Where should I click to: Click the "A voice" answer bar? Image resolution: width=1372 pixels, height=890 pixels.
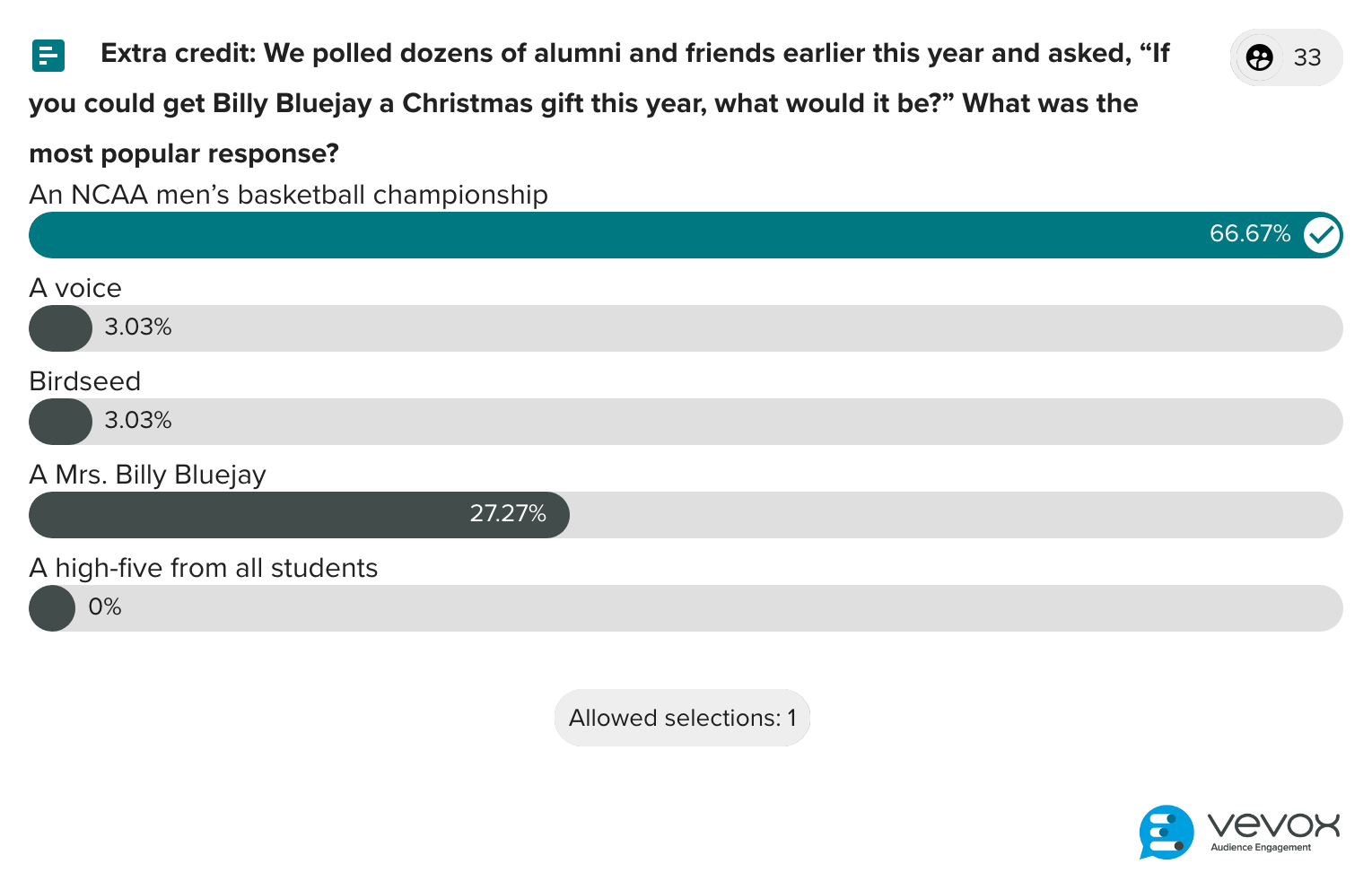coord(628,328)
